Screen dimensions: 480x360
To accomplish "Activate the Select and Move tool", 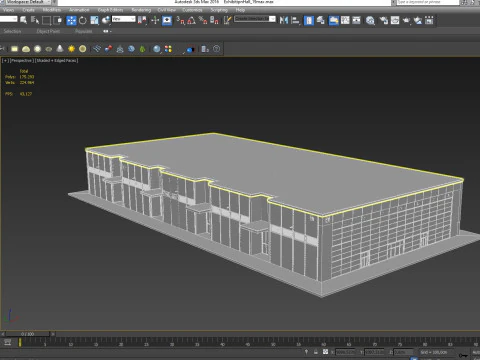I will [71, 20].
